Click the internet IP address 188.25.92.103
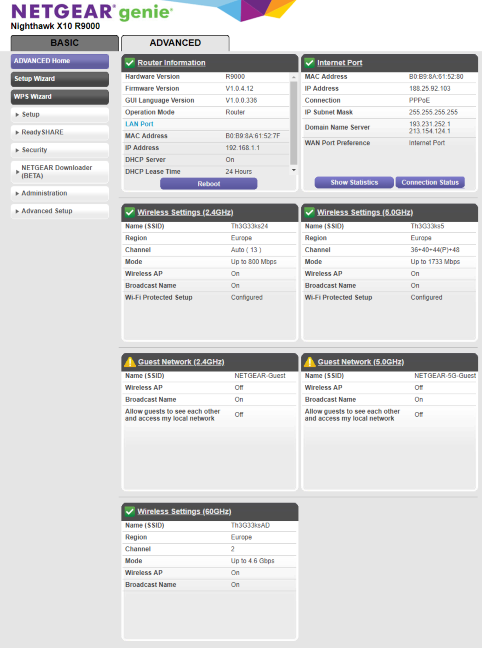482x648 pixels. [430, 88]
